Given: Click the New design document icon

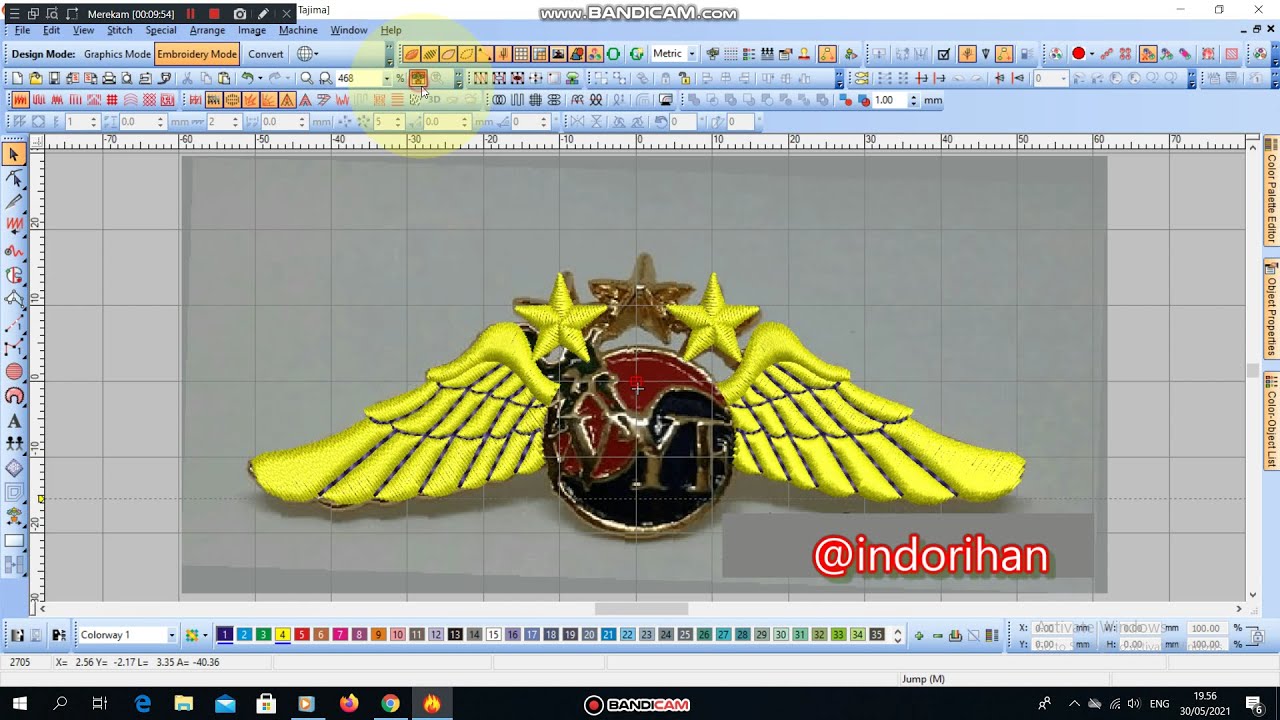Looking at the screenshot, I should click(17, 78).
